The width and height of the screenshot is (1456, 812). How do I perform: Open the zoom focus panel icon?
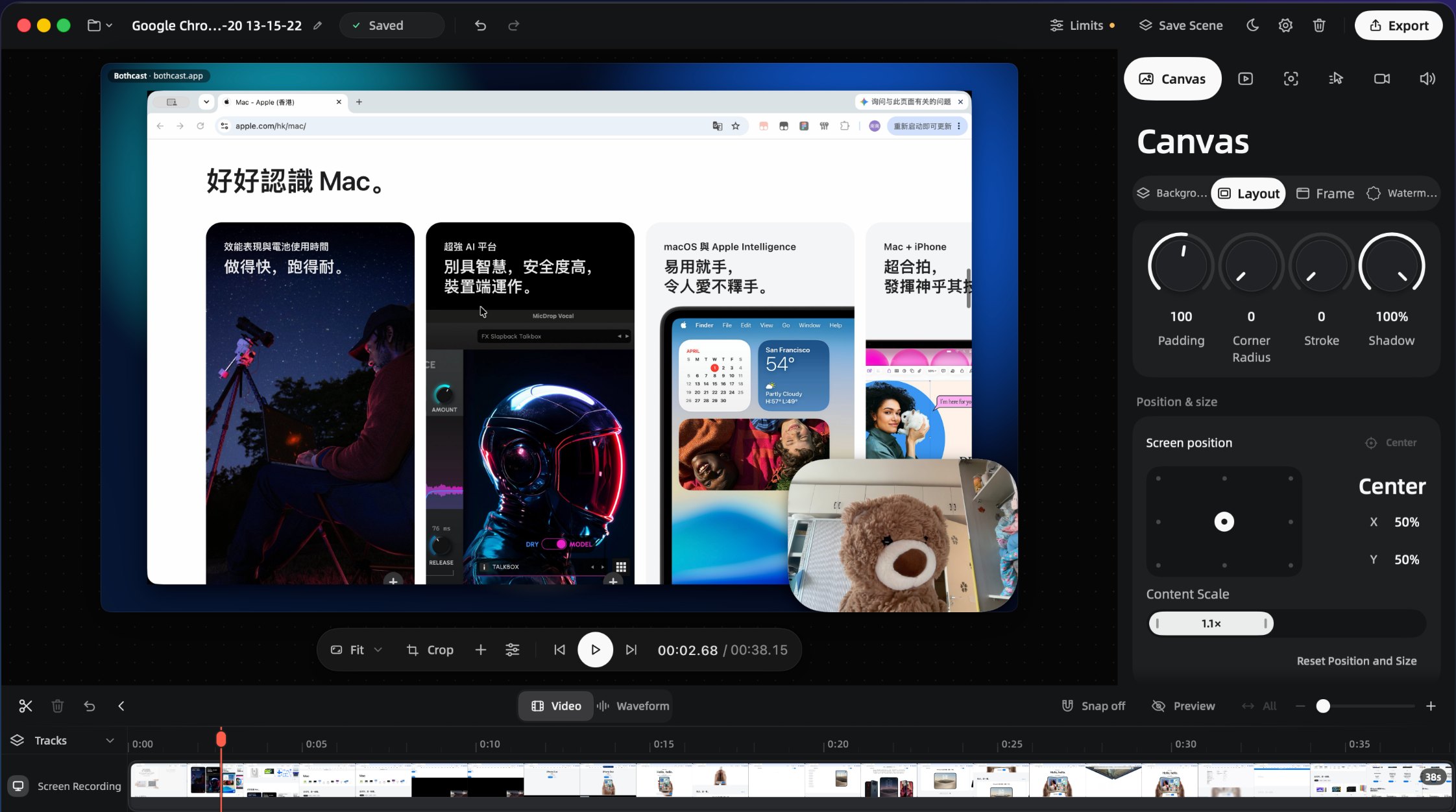pos(1291,78)
